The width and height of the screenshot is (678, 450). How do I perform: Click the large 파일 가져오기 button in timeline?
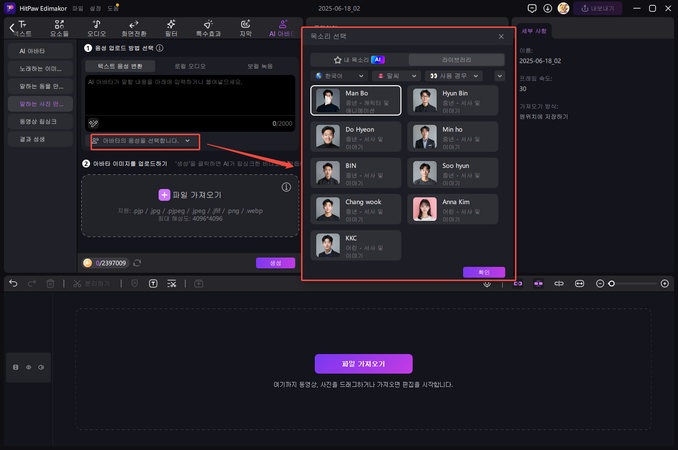click(364, 364)
